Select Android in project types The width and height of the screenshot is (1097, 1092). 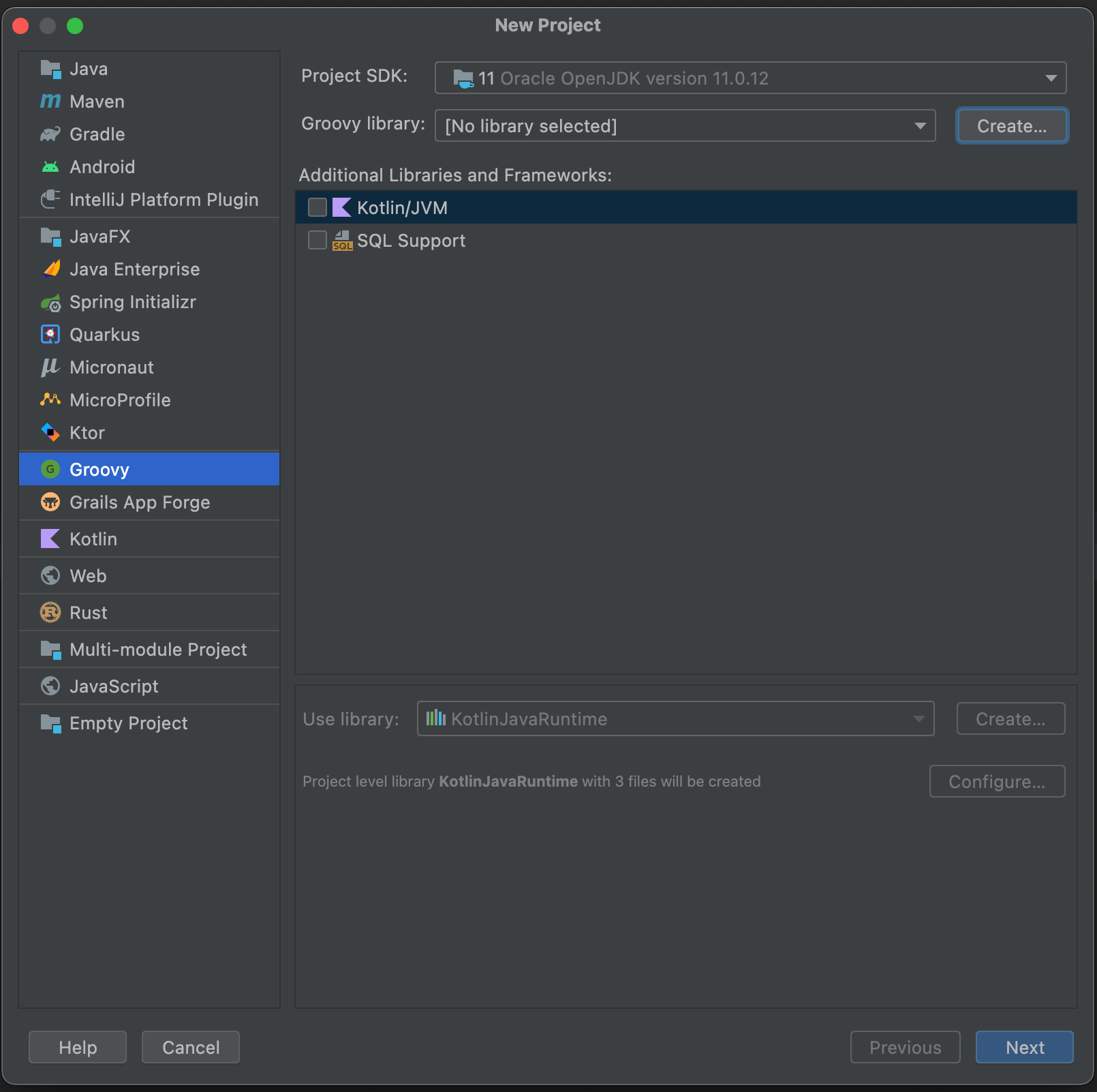coord(149,167)
